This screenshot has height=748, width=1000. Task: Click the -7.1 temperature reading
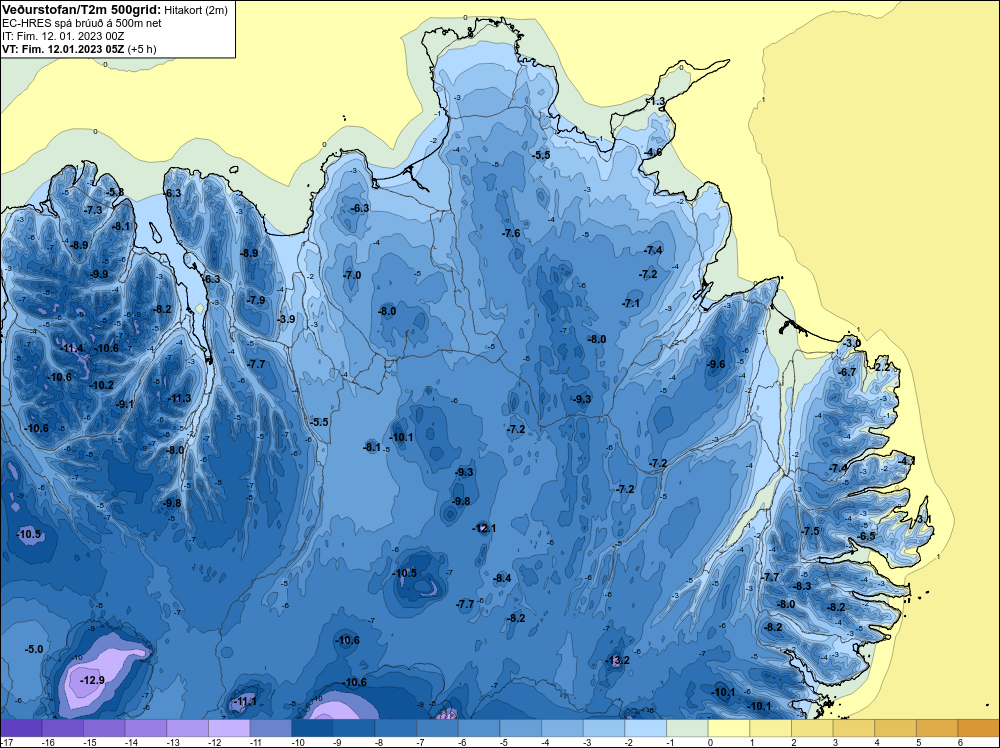[x=631, y=303]
